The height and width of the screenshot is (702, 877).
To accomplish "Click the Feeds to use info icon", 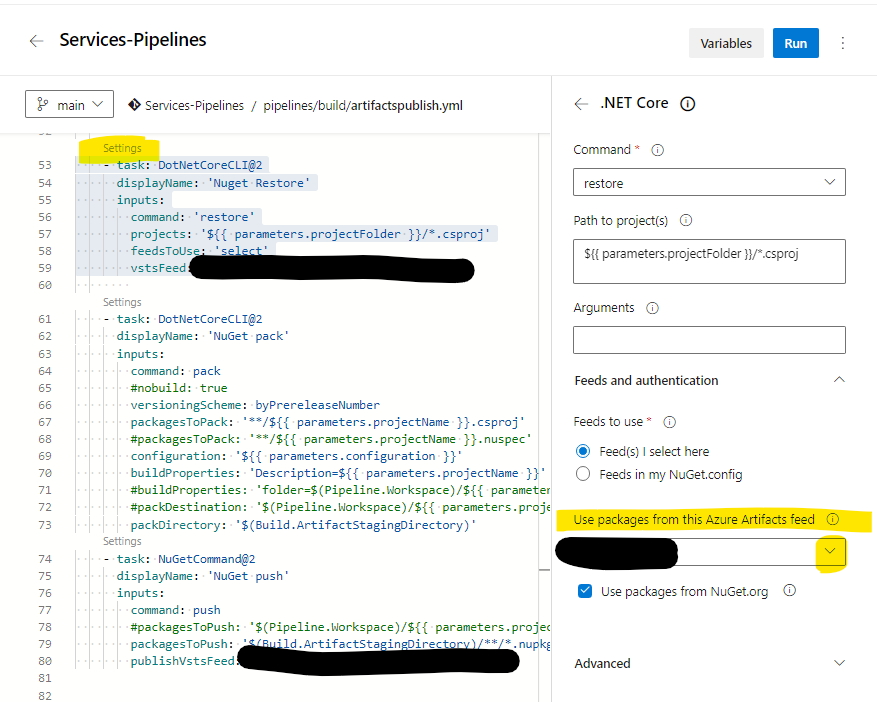I will click(x=669, y=422).
